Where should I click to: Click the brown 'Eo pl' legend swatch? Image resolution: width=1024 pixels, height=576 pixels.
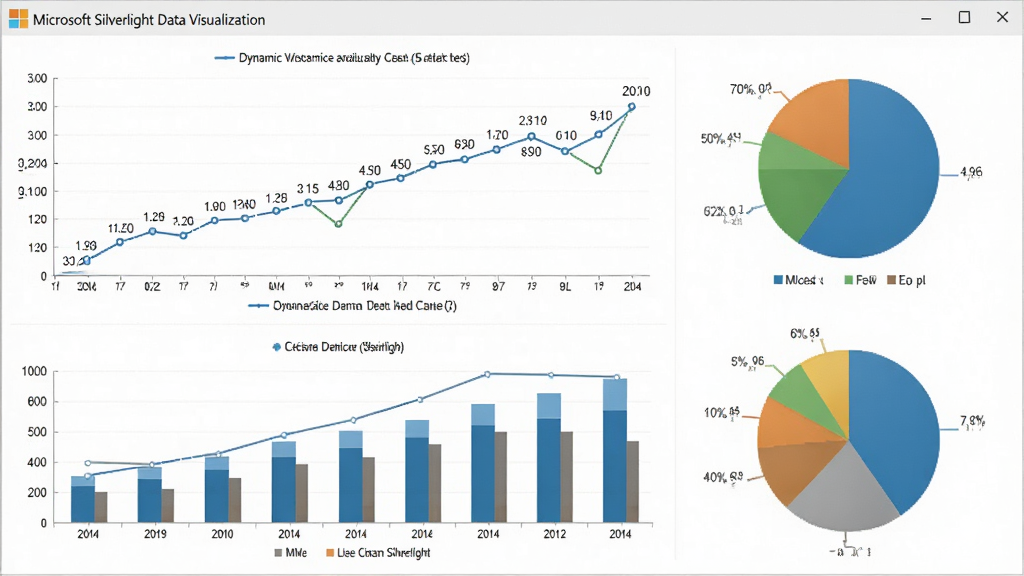pyautogui.click(x=891, y=280)
